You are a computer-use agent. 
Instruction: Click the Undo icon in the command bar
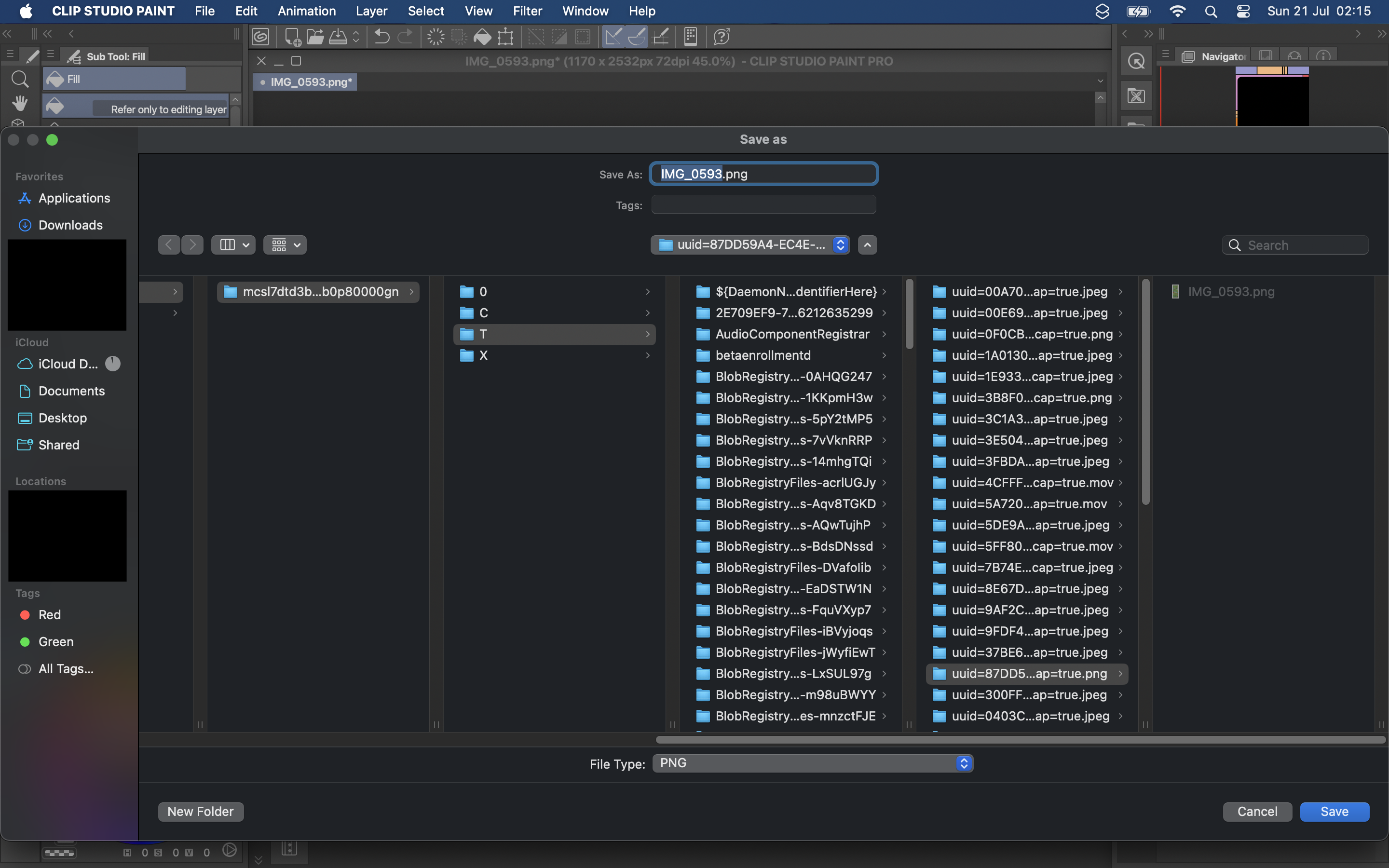coord(381,36)
